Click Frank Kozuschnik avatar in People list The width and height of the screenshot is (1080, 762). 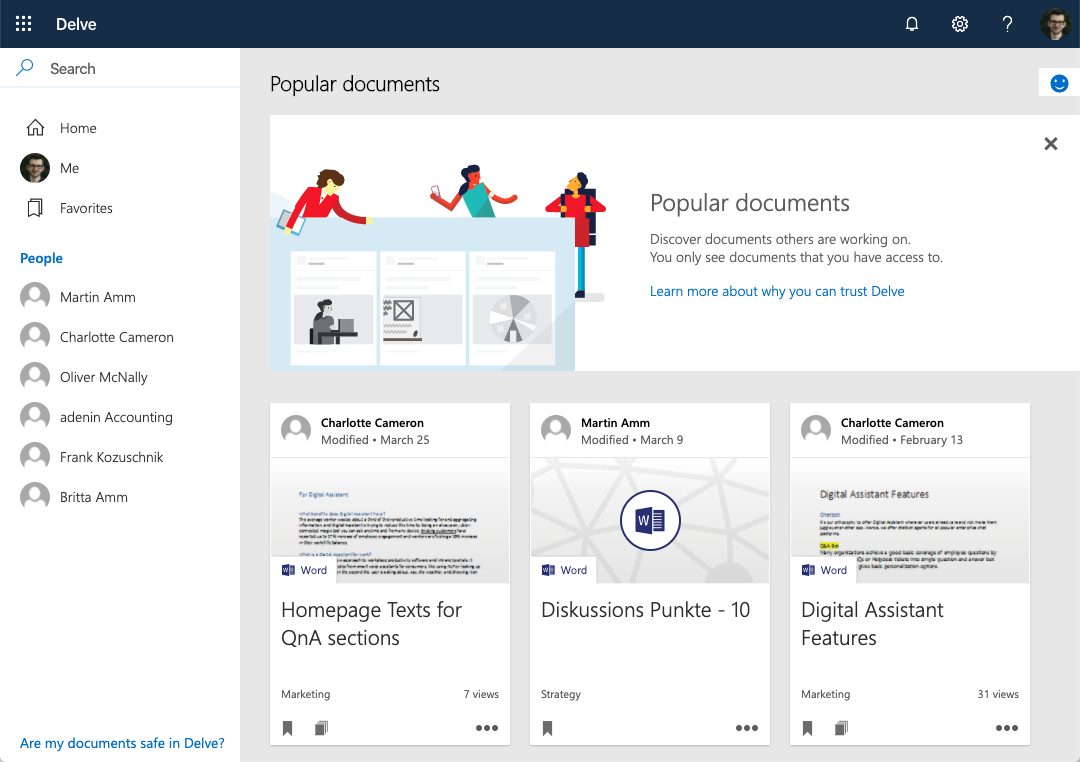tap(34, 457)
